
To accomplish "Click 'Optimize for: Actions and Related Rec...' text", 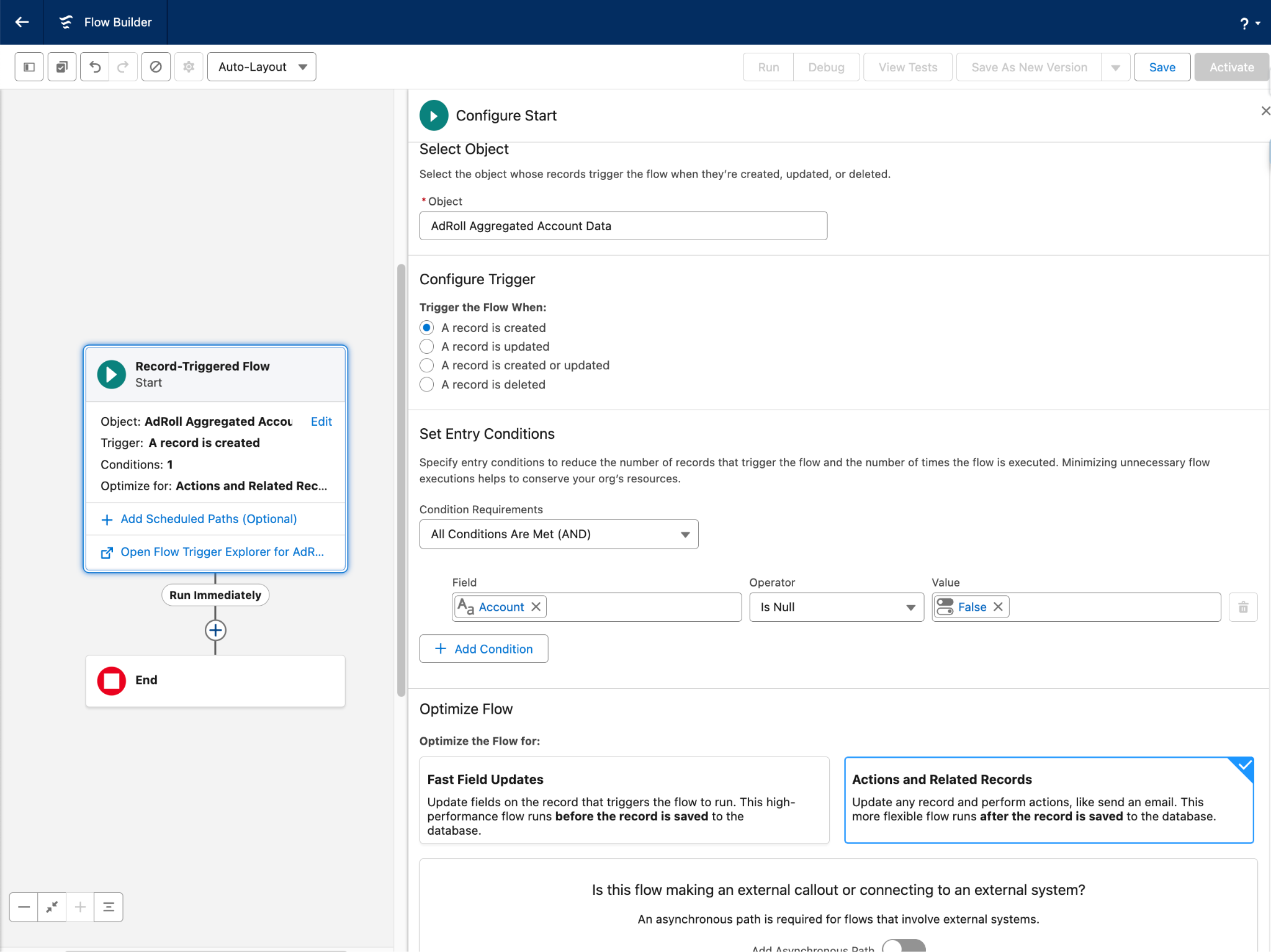I will pos(213,486).
